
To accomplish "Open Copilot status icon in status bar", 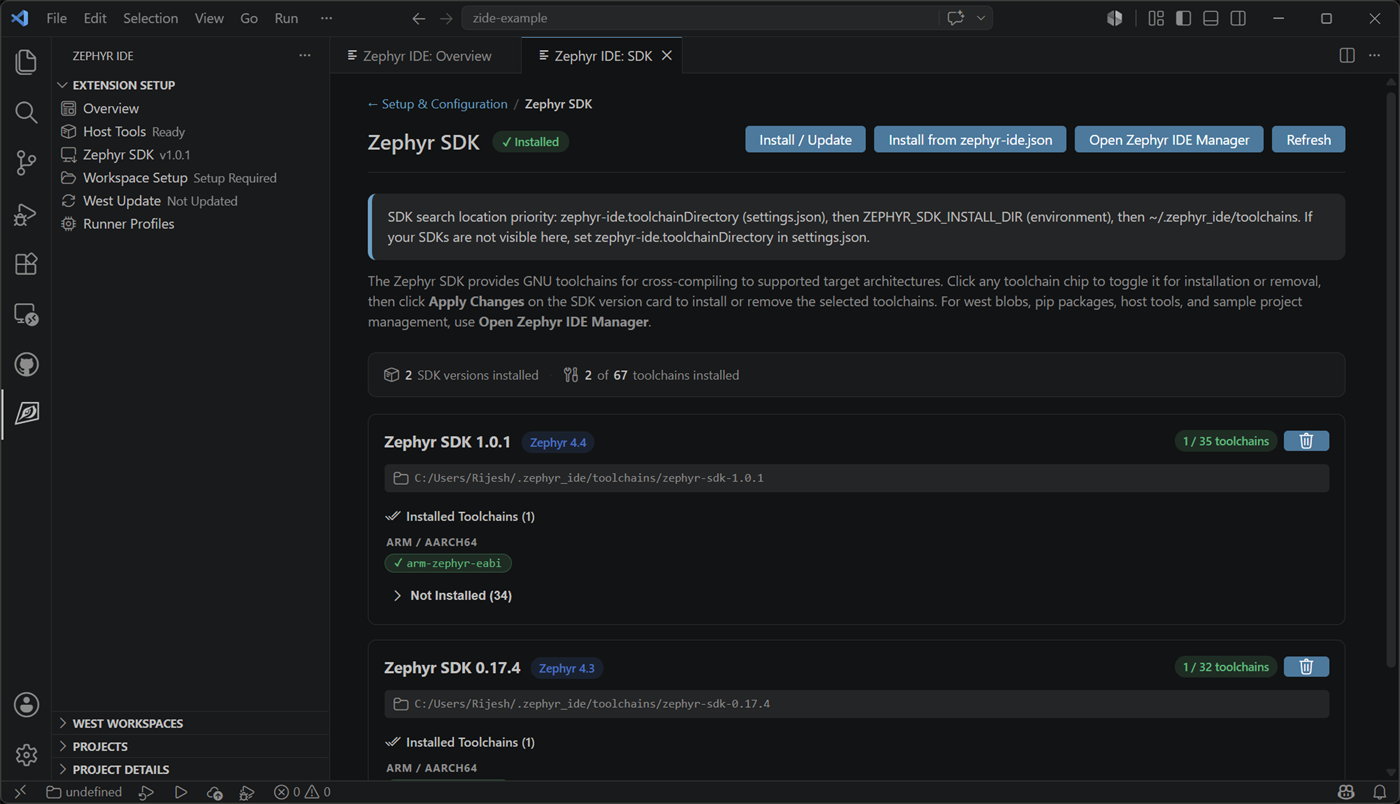I will [1346, 792].
